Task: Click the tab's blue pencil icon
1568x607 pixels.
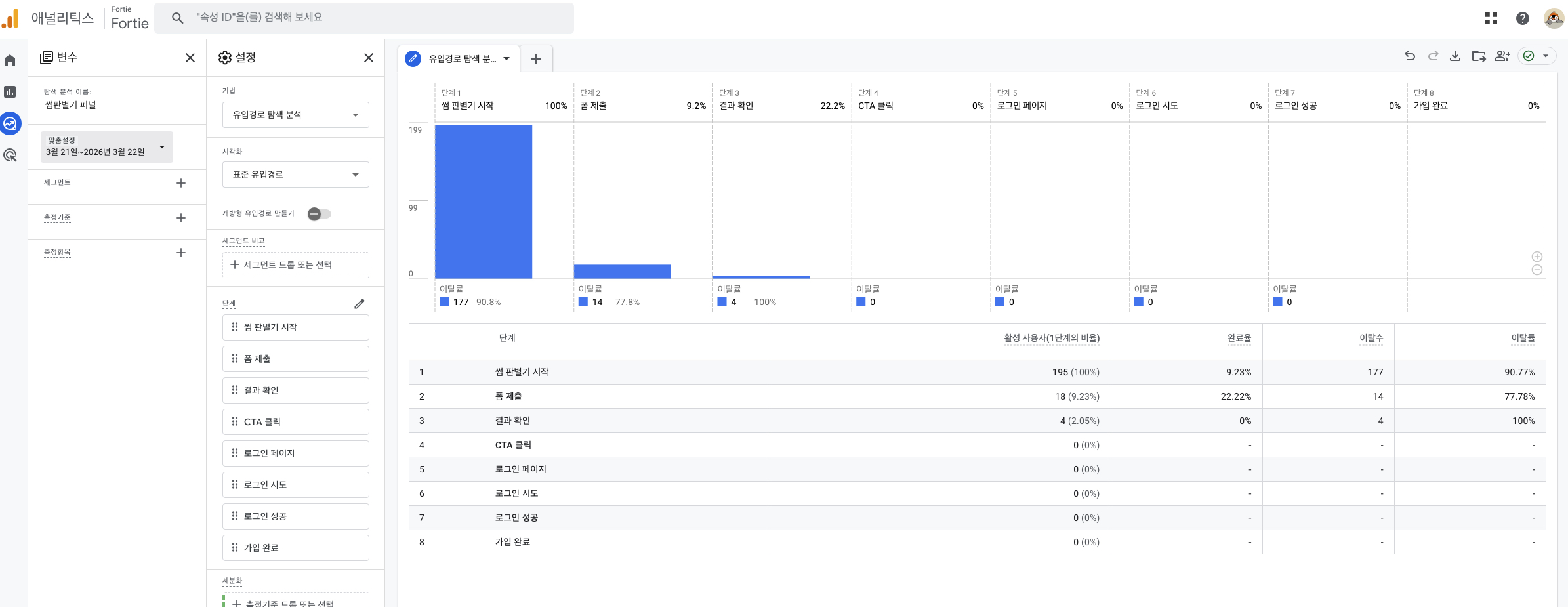Action: [x=413, y=59]
